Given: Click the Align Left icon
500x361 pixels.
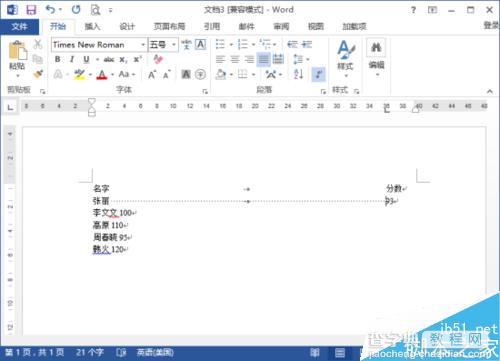Looking at the screenshot, I should tap(220, 59).
